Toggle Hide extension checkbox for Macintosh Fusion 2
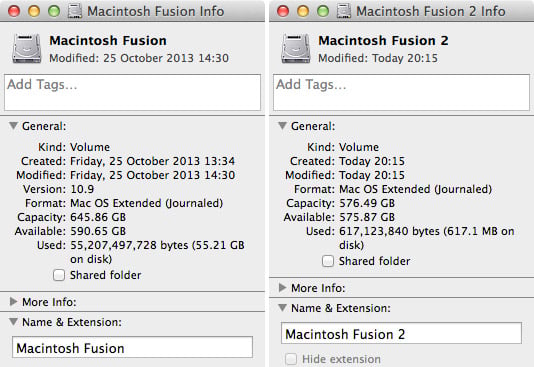534x367 pixels. tap(291, 359)
